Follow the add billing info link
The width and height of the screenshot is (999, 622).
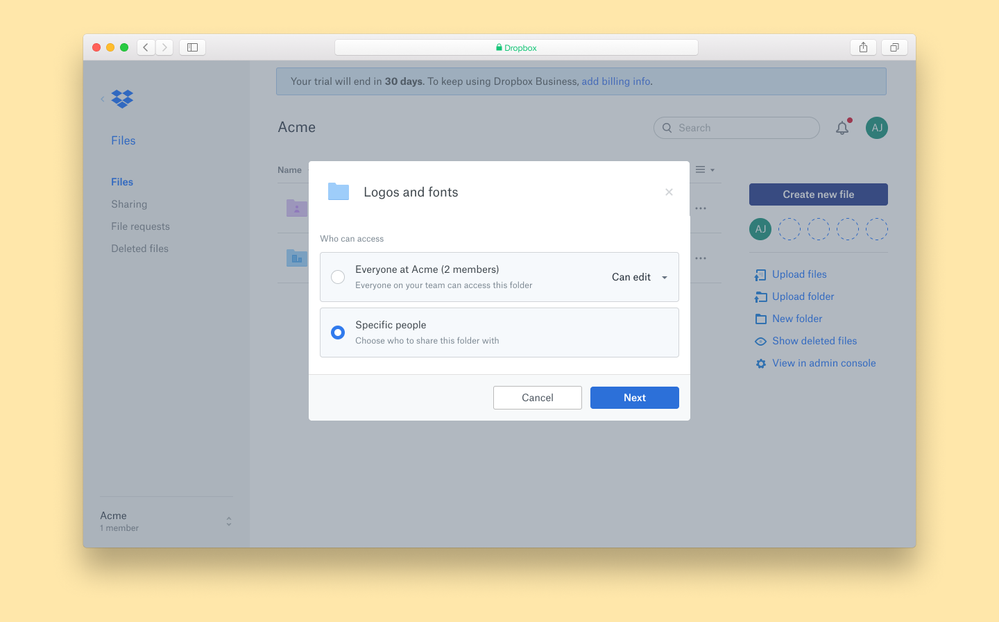[615, 81]
